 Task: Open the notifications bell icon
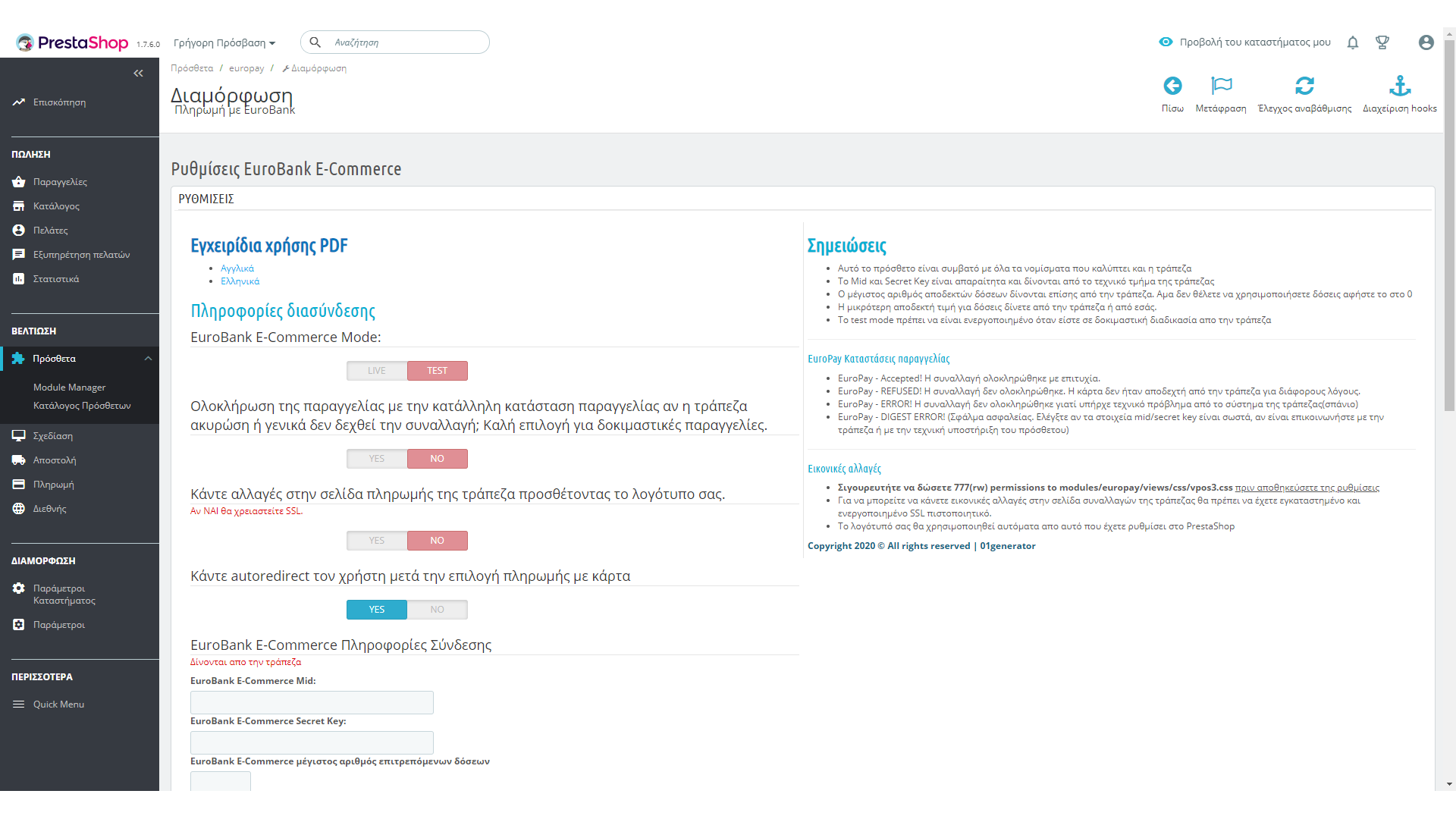(x=1352, y=42)
